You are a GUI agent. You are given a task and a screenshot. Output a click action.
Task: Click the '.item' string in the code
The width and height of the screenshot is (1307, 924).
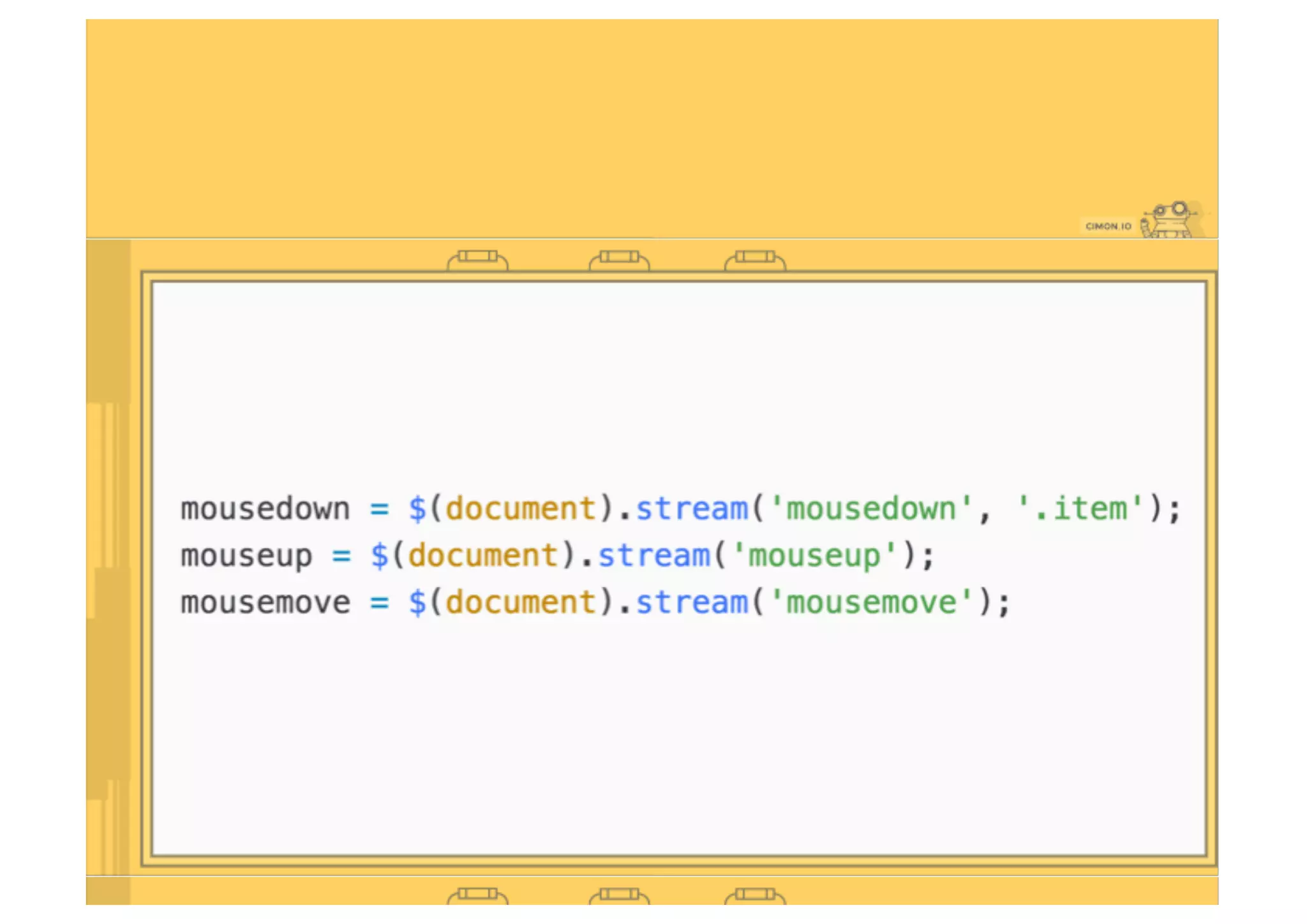(x=1080, y=509)
